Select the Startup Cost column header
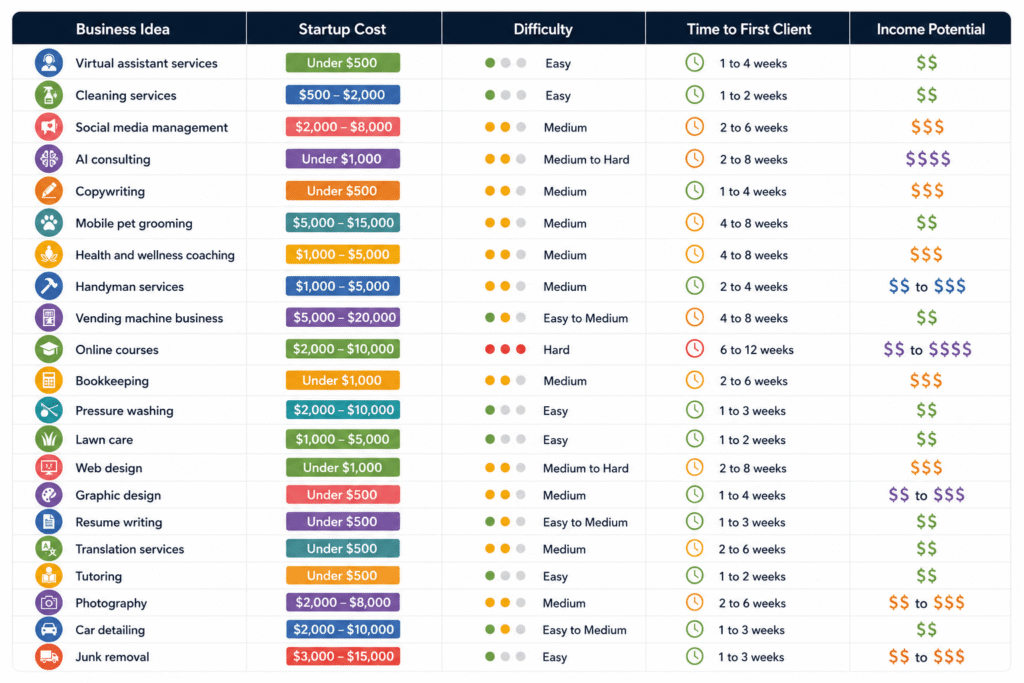This screenshot has width=1024, height=683. (x=342, y=29)
